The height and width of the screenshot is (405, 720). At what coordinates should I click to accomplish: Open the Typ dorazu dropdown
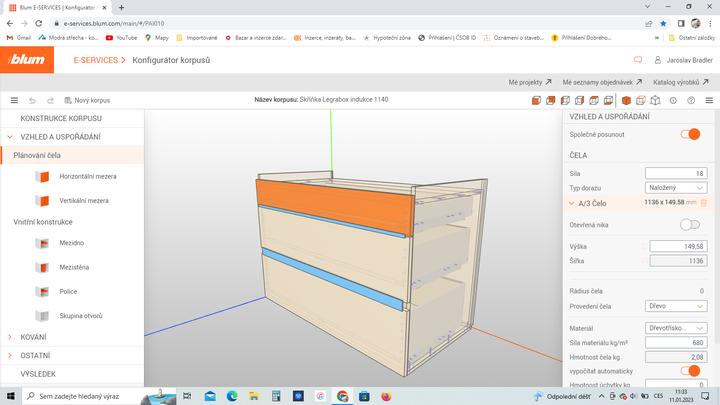(678, 187)
